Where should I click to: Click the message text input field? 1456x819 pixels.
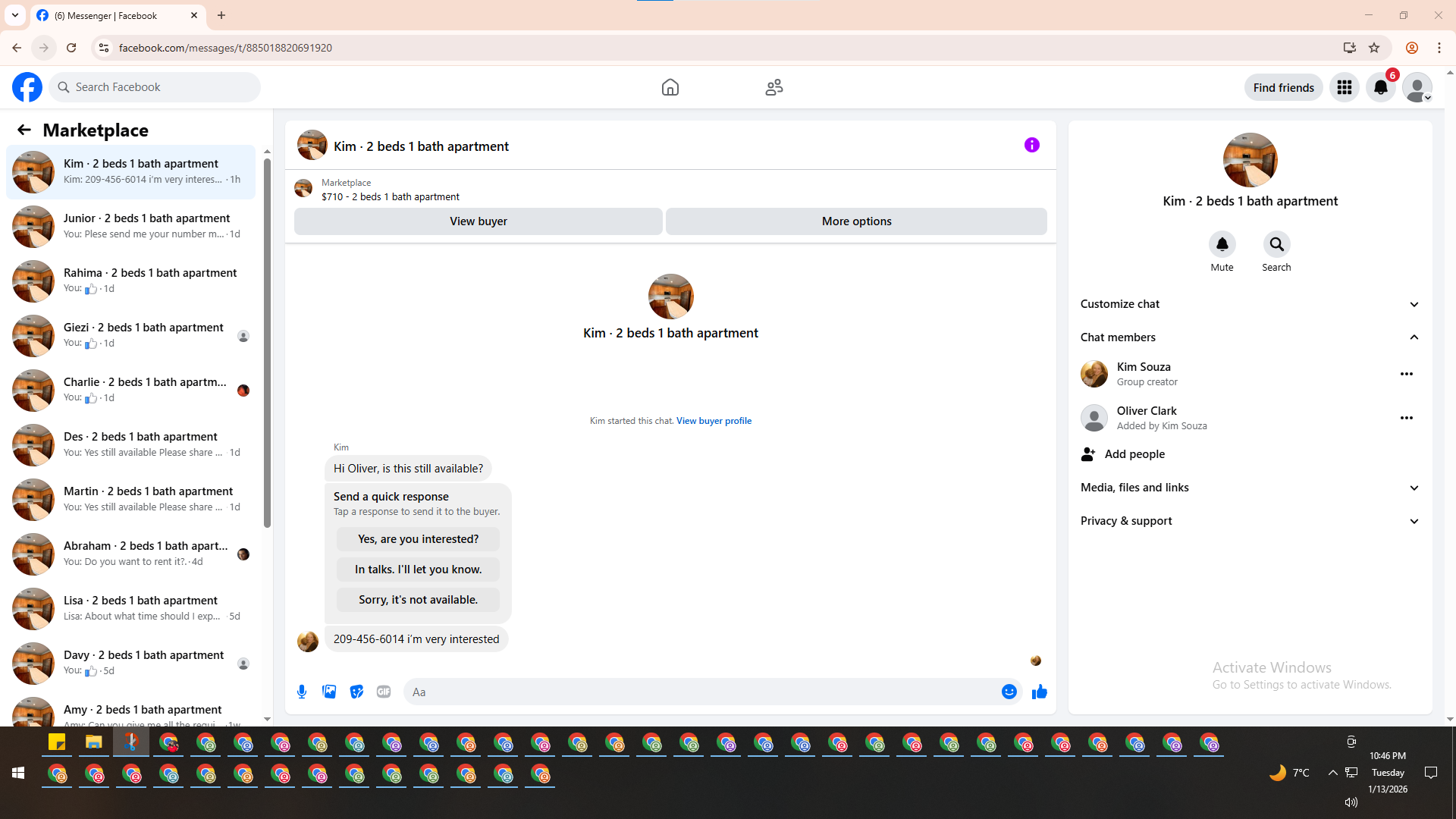tap(698, 692)
